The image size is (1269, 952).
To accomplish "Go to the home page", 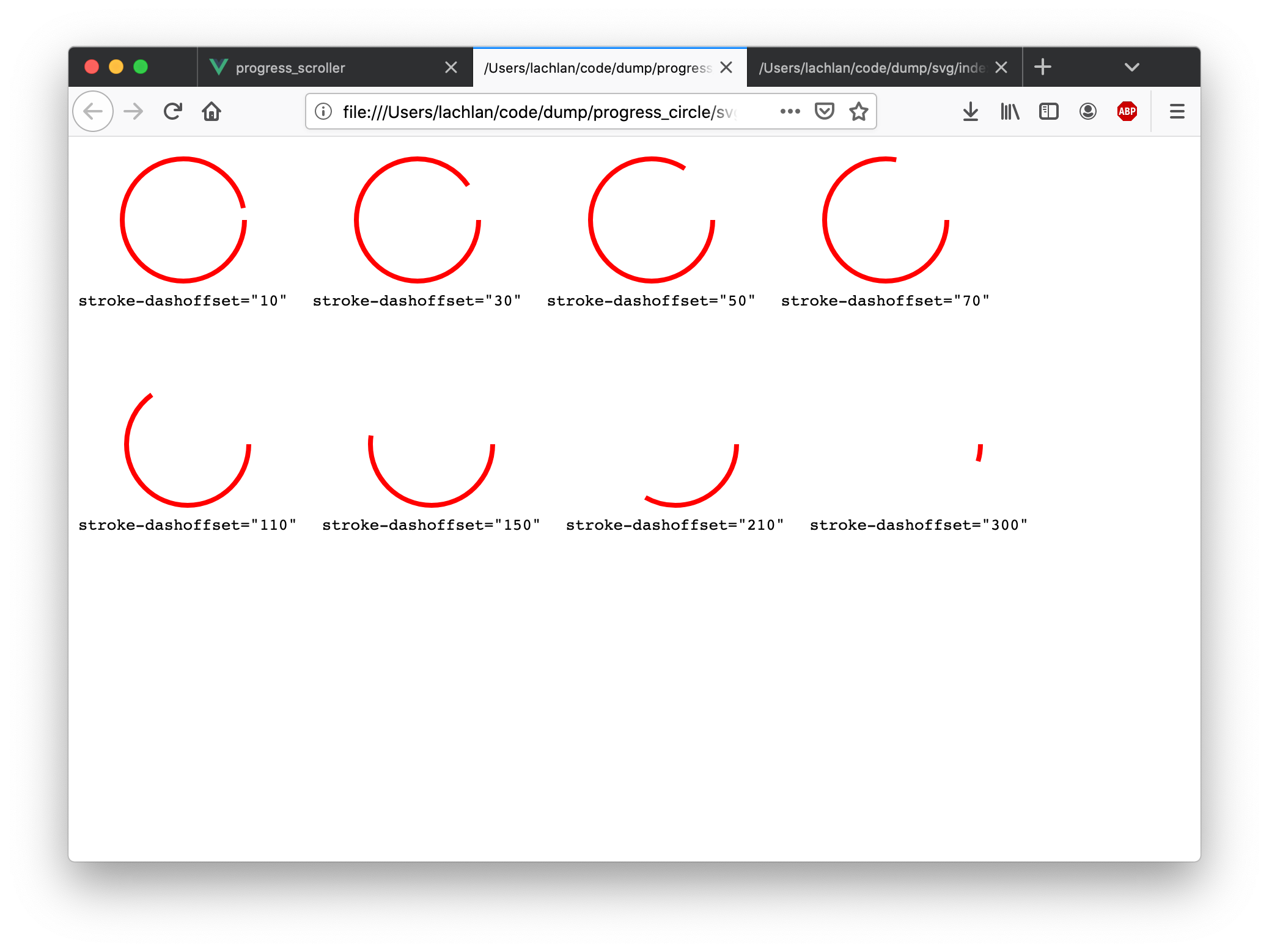I will coord(211,111).
